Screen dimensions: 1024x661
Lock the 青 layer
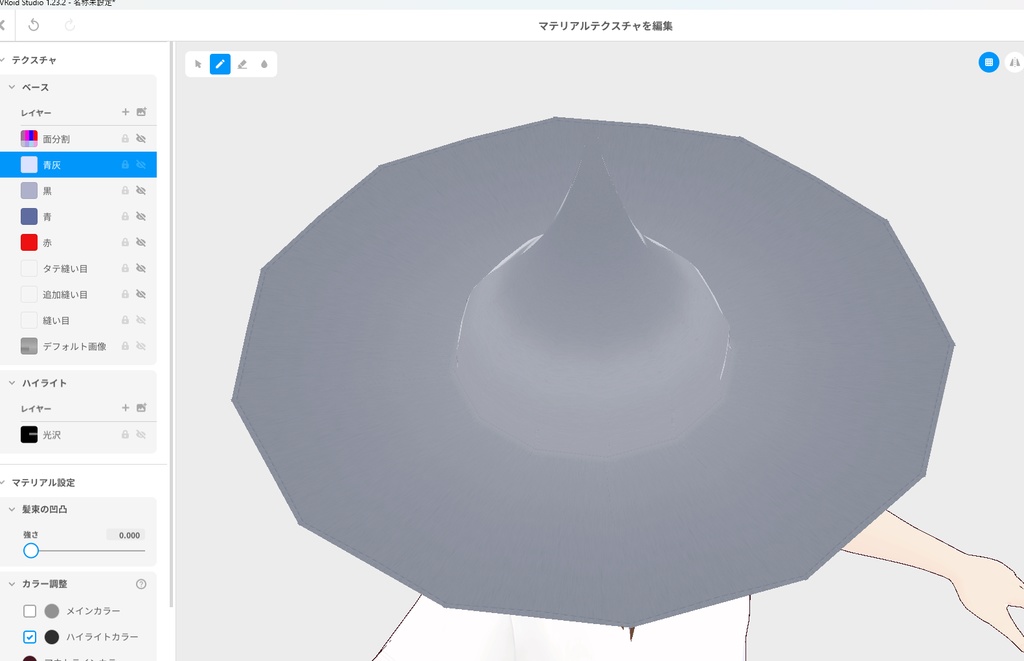125,216
